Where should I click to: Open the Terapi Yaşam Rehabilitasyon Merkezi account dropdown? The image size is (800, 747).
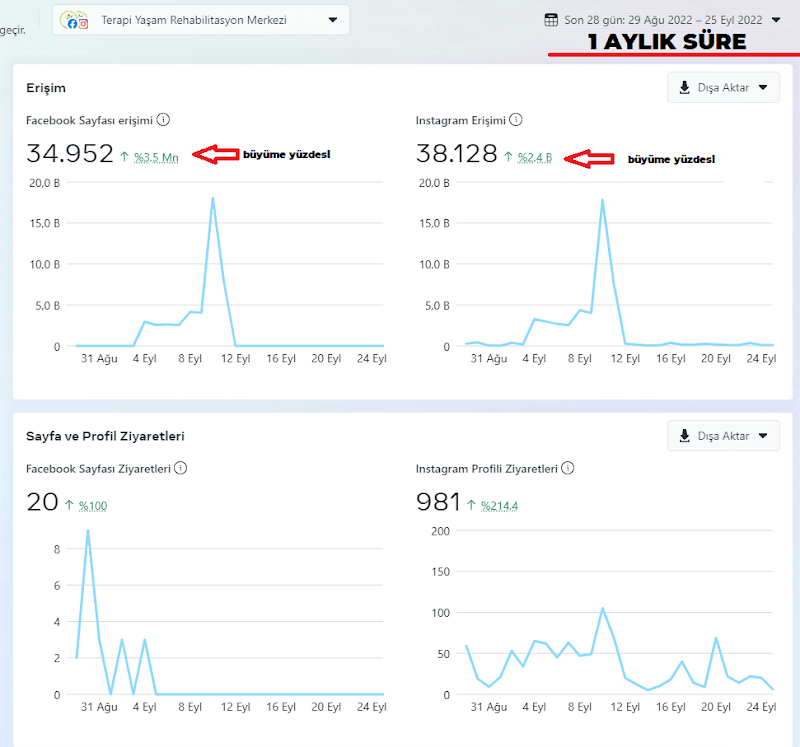(201, 20)
